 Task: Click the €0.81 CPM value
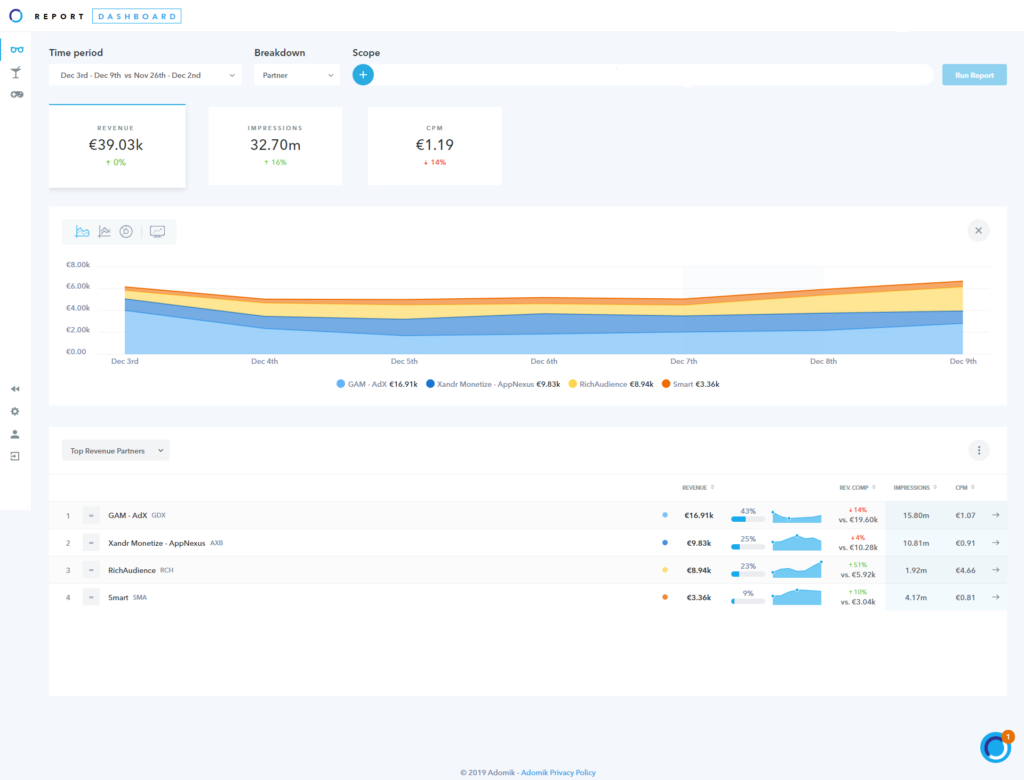click(x=965, y=597)
